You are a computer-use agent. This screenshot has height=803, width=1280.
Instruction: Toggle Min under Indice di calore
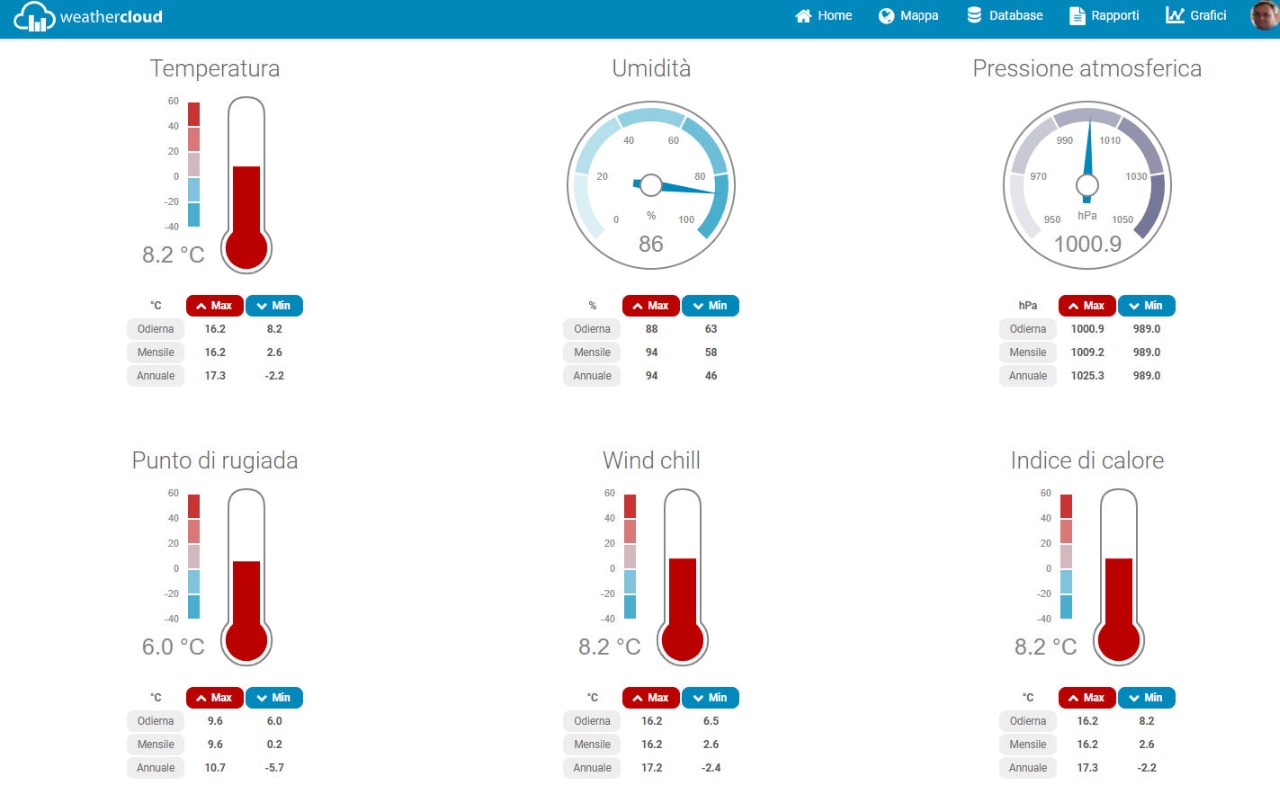(1146, 698)
